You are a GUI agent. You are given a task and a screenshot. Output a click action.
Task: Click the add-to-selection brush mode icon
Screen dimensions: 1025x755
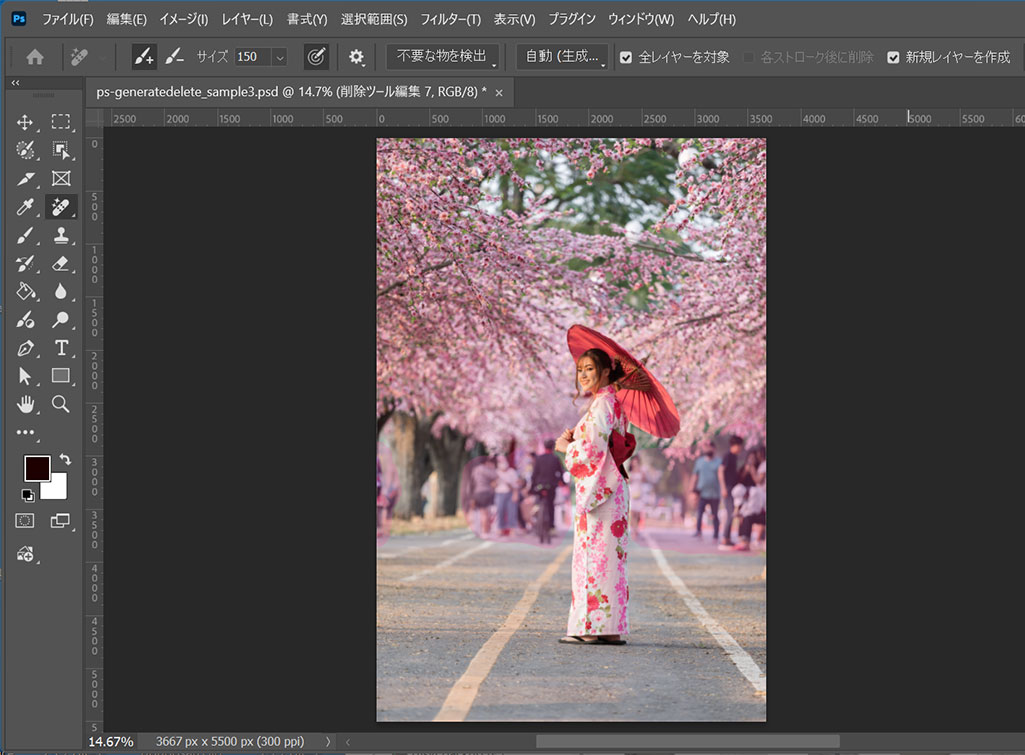coord(144,57)
